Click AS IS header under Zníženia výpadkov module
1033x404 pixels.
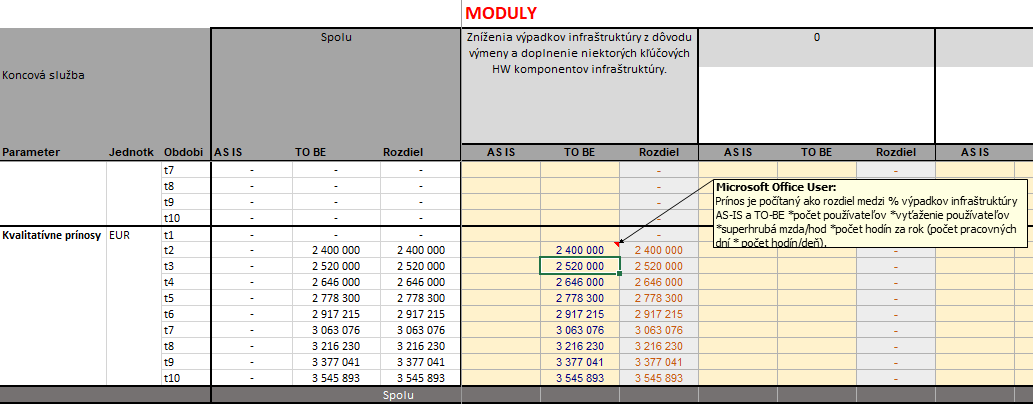pos(501,152)
